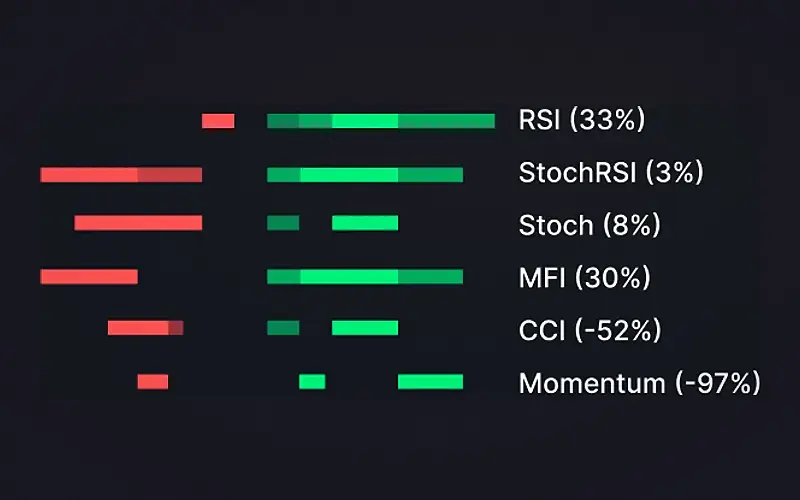
Task: Click the RSI (33%) label
Action: pyautogui.click(x=582, y=120)
